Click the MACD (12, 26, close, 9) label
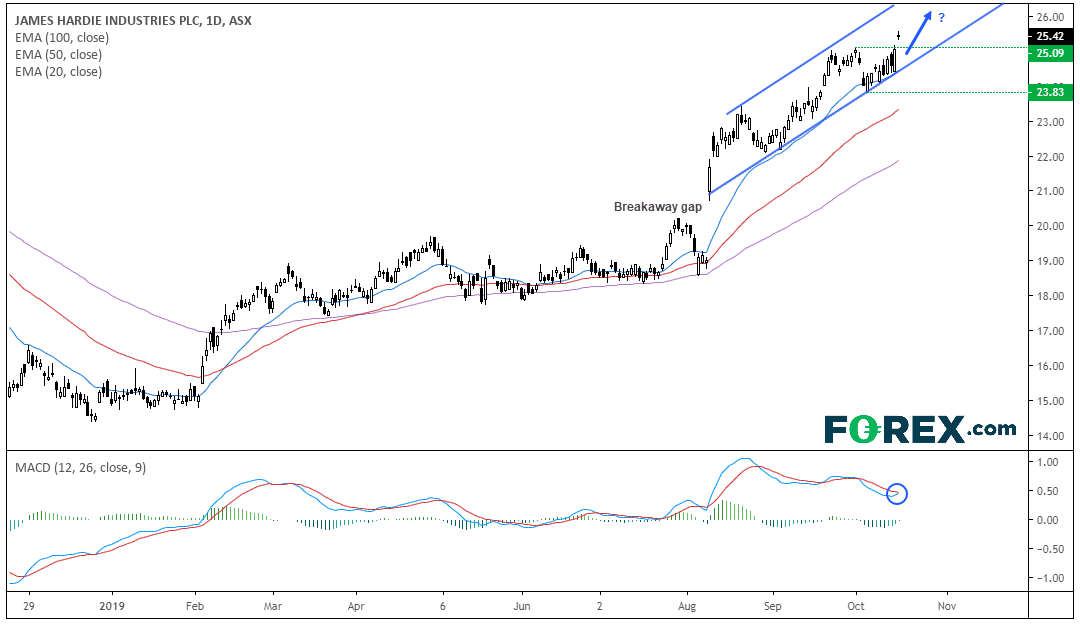Image resolution: width=1080 pixels, height=627 pixels. click(x=81, y=468)
